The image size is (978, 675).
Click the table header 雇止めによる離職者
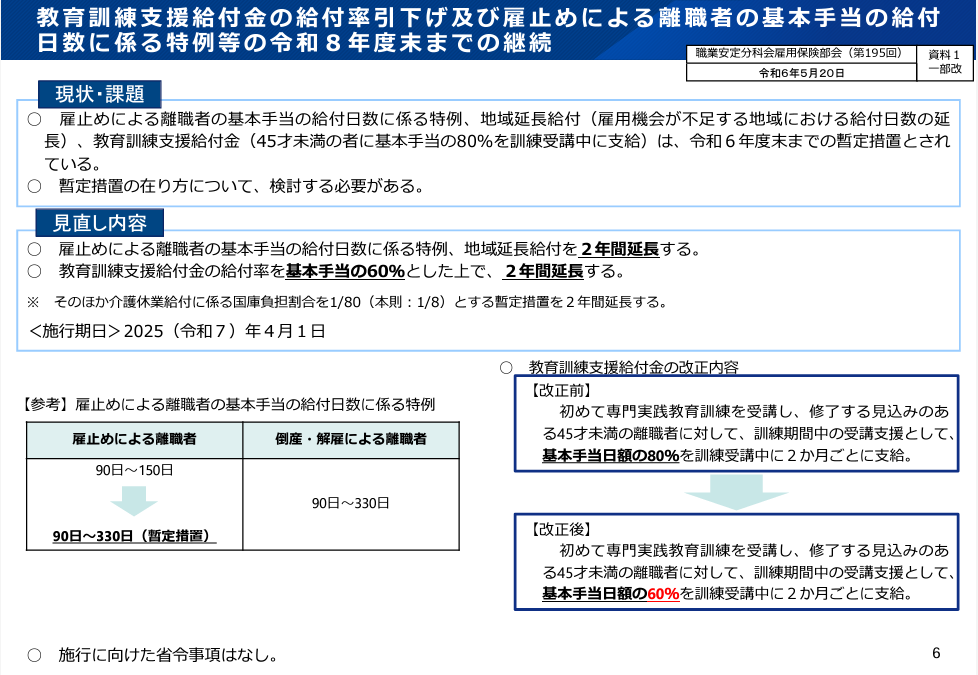tap(134, 440)
